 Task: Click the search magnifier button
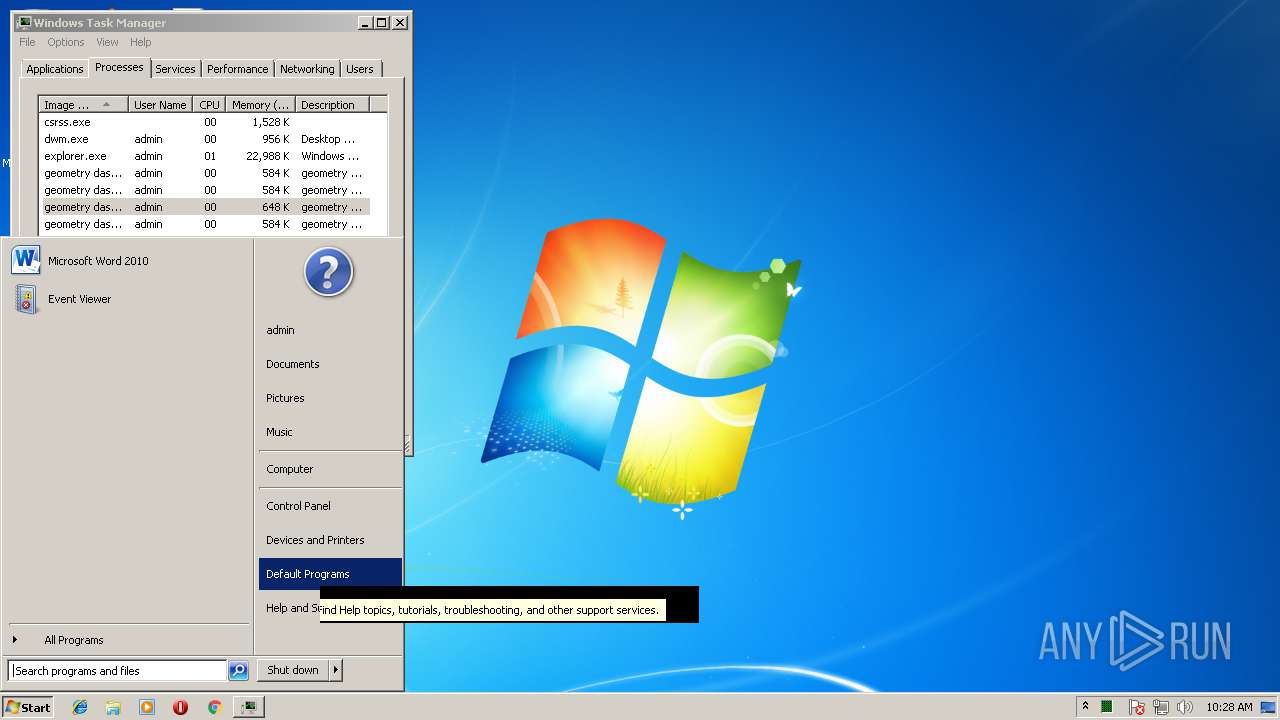coord(238,671)
